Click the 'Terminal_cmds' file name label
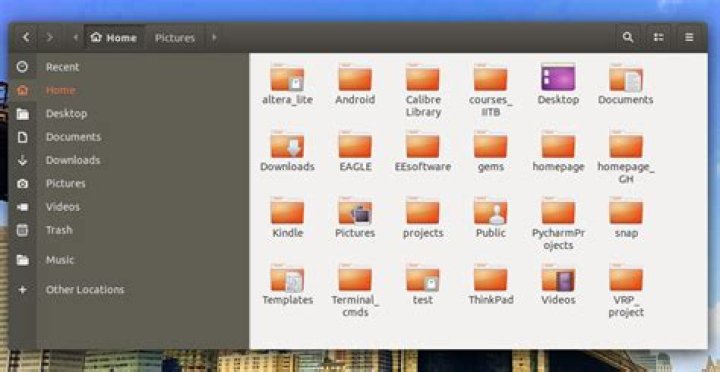The width and height of the screenshot is (720, 372). [x=356, y=306]
